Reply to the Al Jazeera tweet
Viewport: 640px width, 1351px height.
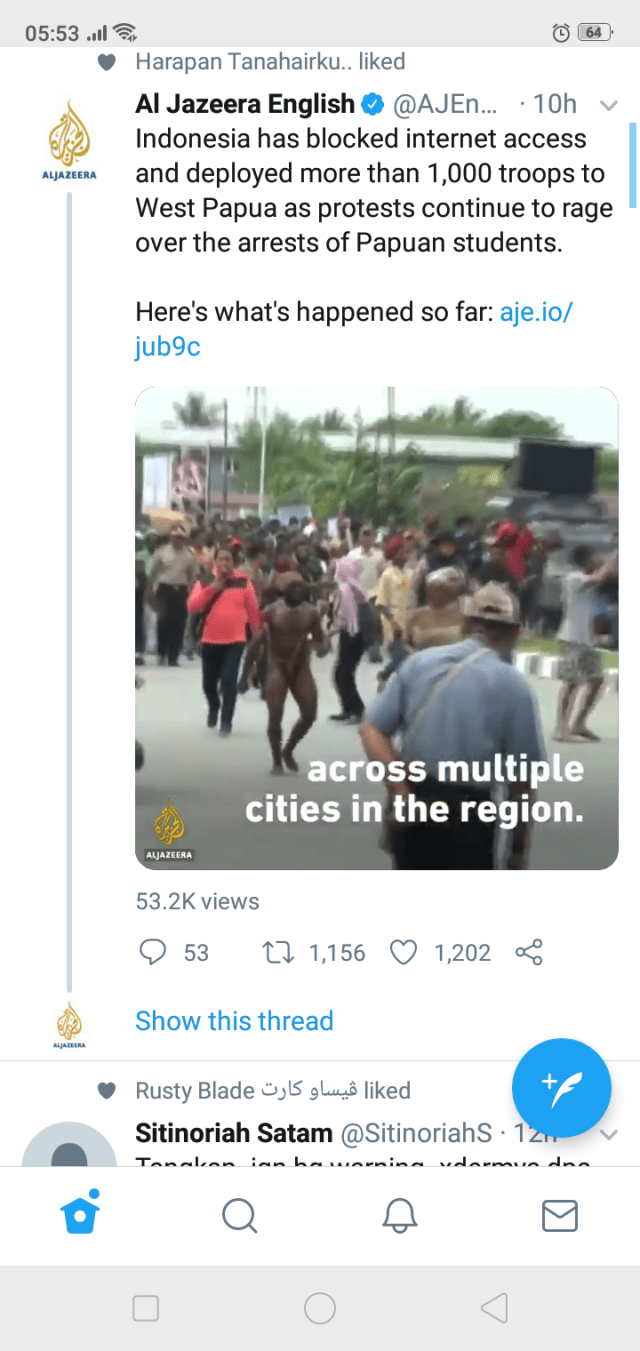click(x=152, y=952)
